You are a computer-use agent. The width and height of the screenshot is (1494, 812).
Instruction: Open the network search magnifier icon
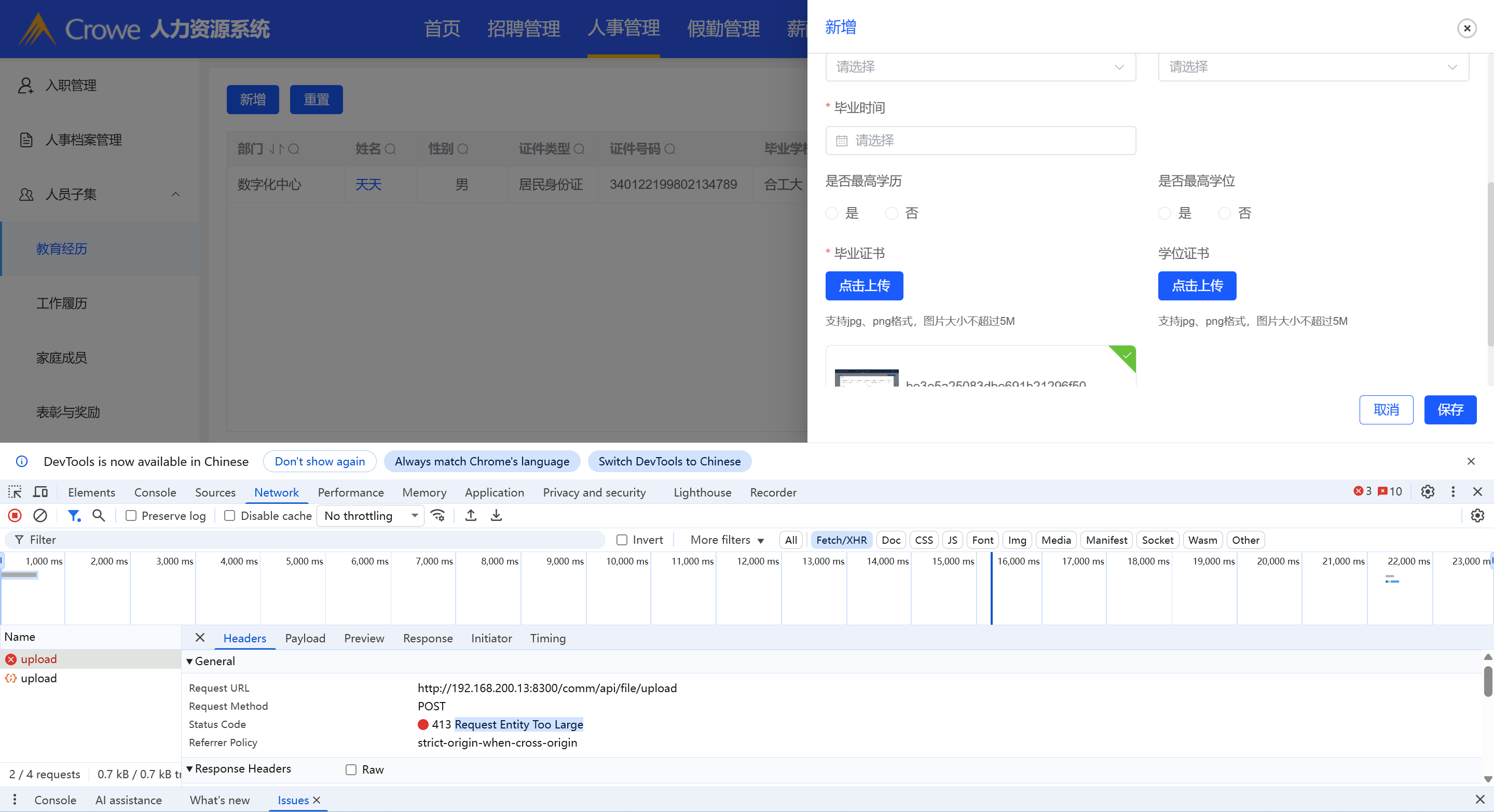click(x=99, y=515)
